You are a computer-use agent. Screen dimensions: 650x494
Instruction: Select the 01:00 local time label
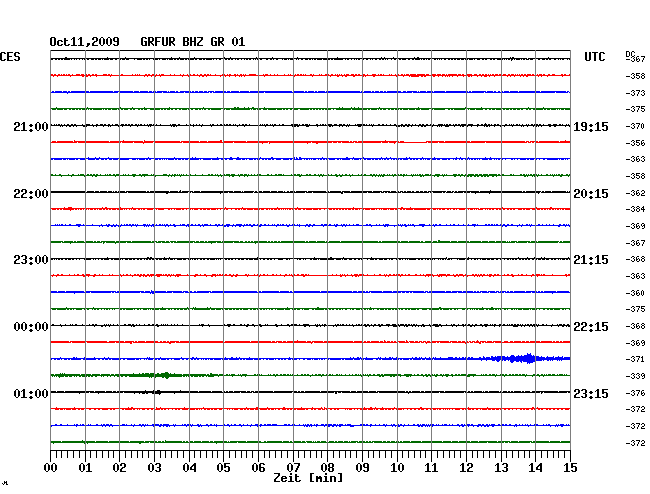tap(31, 393)
